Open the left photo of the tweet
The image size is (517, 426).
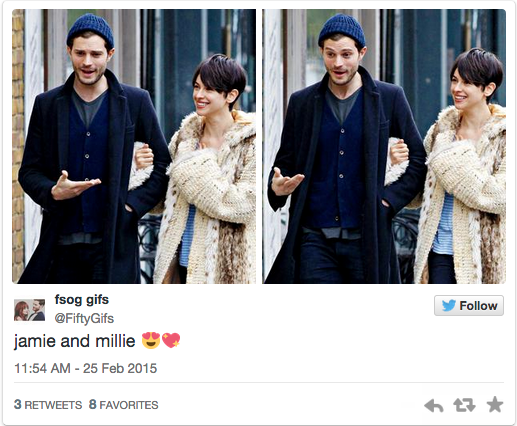coord(134,146)
